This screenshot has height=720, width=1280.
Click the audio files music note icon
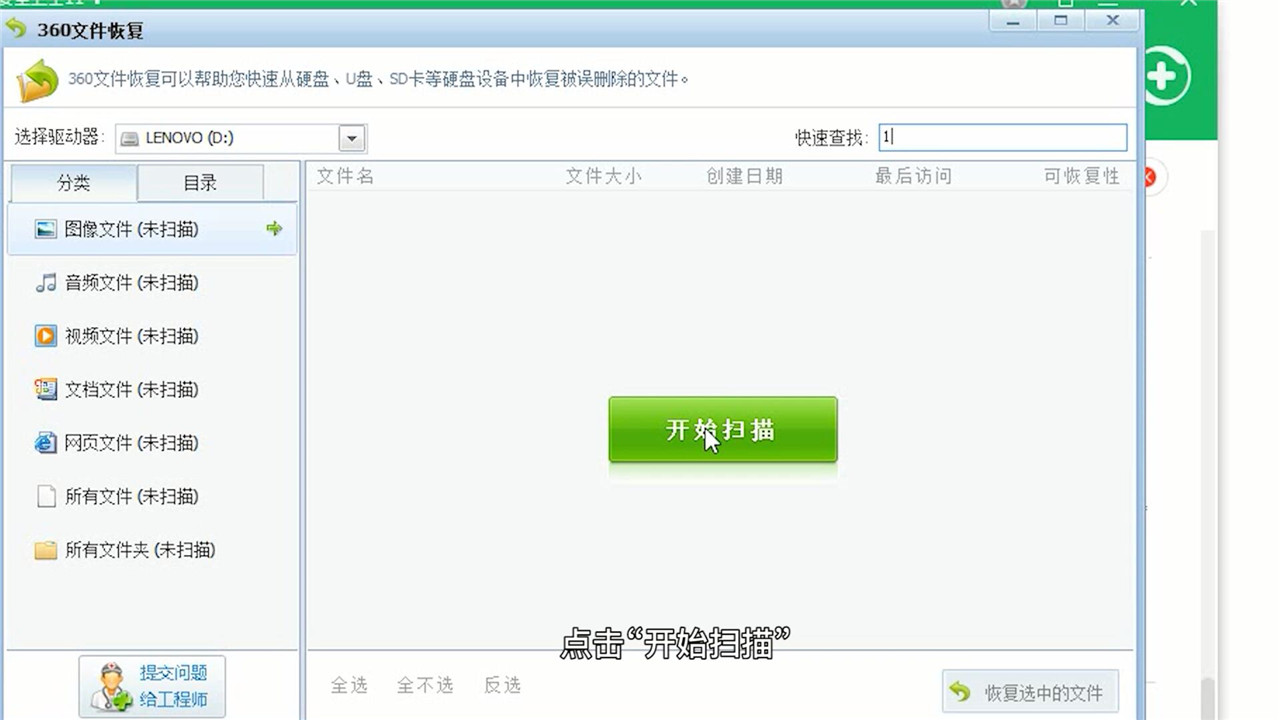coord(45,283)
